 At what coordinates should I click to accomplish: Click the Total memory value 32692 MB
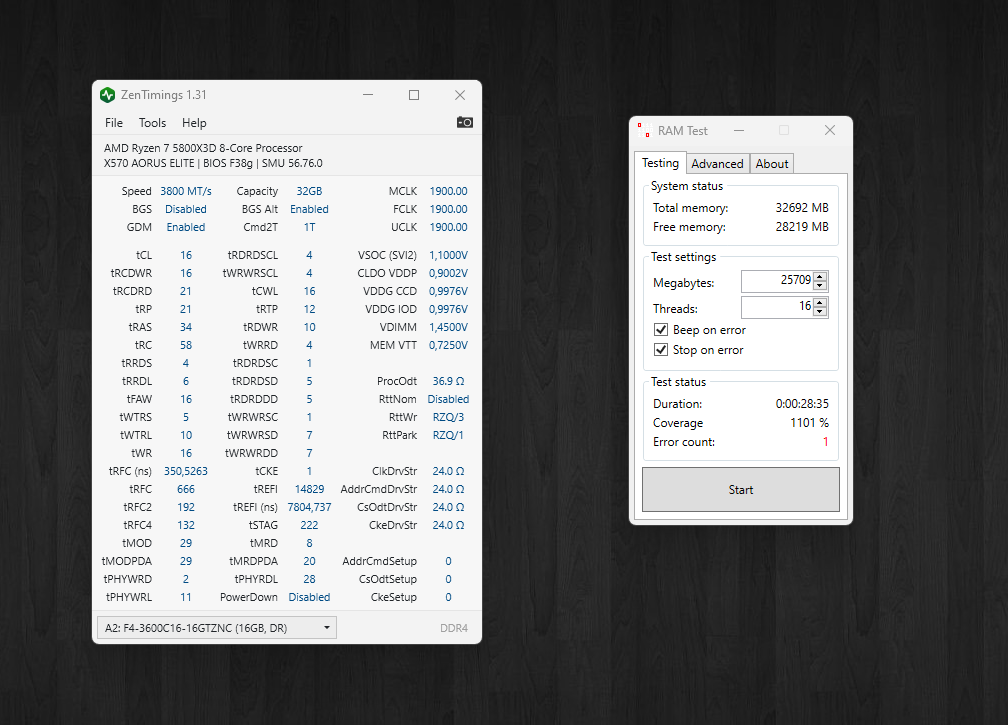(x=802, y=208)
